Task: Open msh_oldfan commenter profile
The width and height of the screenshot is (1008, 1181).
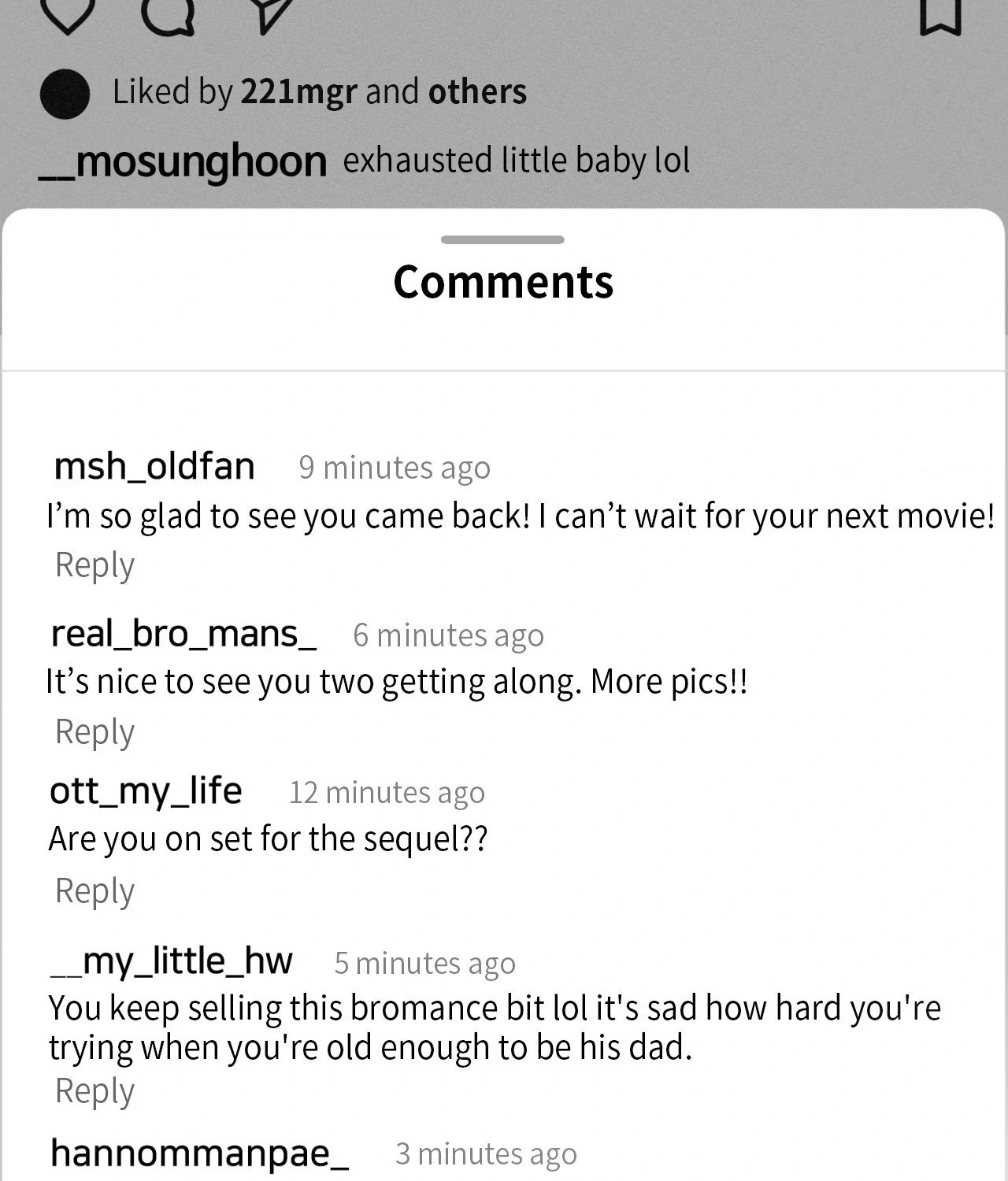Action: click(x=154, y=466)
